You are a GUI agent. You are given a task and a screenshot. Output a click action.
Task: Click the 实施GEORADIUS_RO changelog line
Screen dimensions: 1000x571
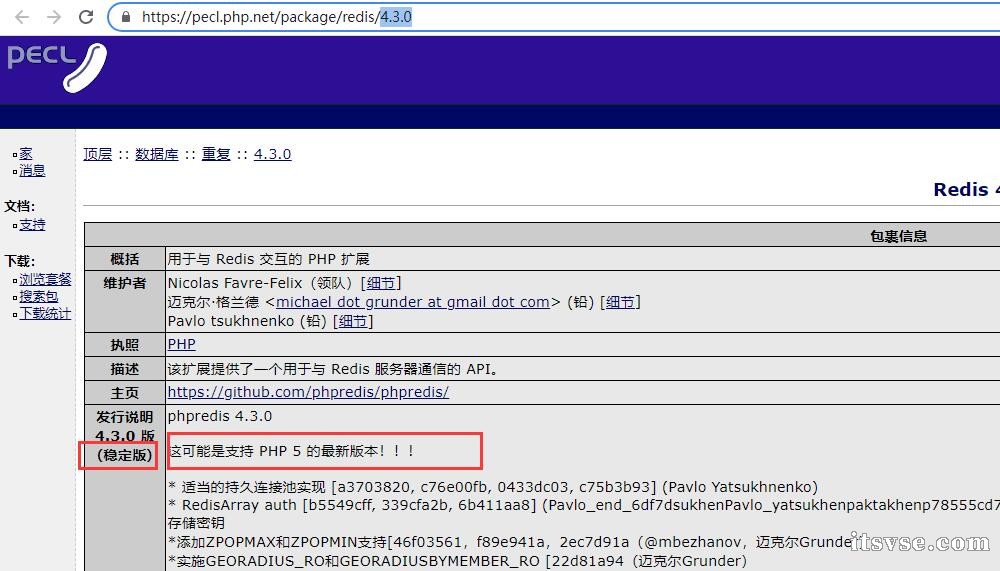pos(457,561)
